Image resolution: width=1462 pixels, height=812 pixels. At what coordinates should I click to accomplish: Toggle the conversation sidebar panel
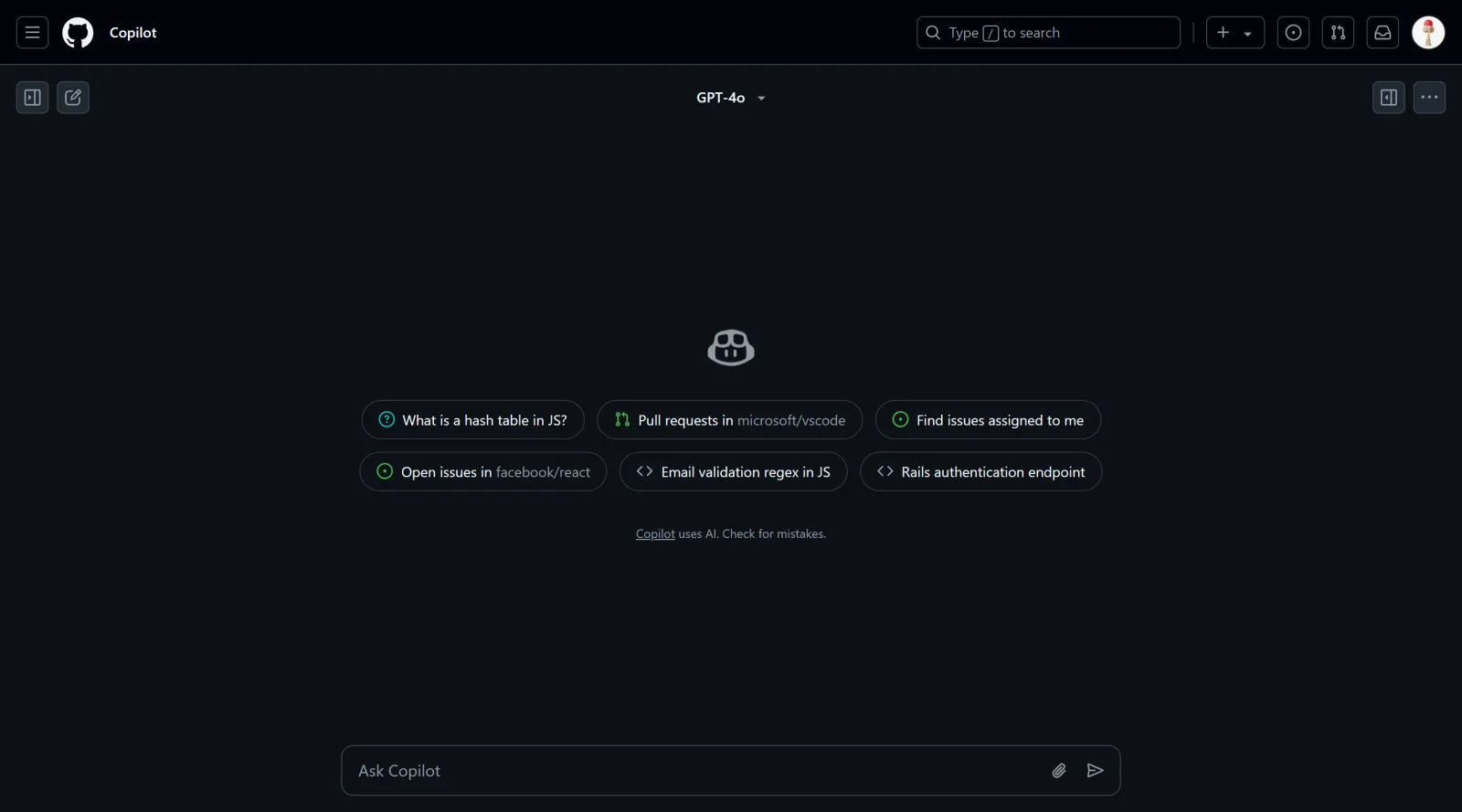coord(31,98)
